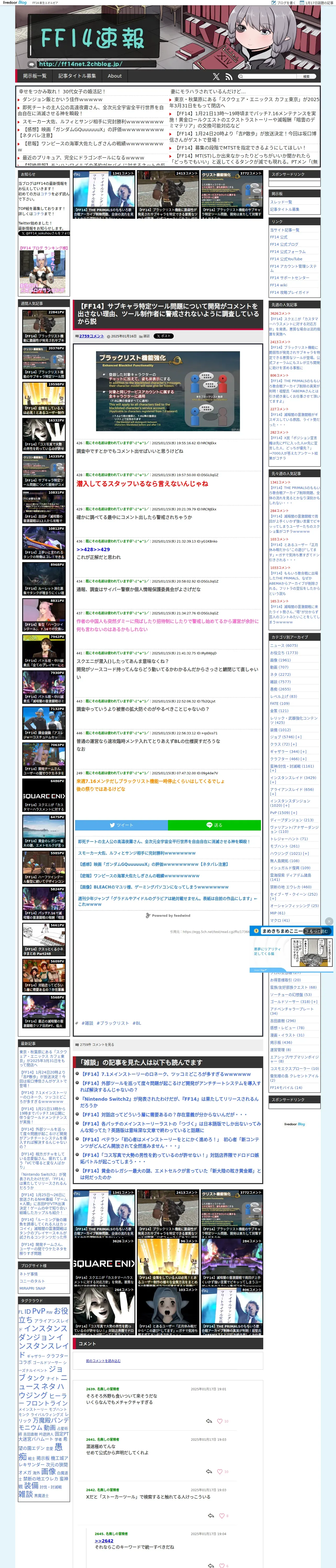The height and width of the screenshot is (1568, 336).
Task: Click the >>428>>429 anchor in post 436
Action: 93,550
